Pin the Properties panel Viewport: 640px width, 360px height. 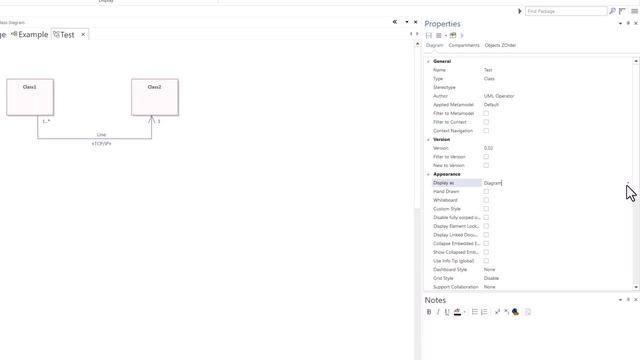(x=628, y=24)
